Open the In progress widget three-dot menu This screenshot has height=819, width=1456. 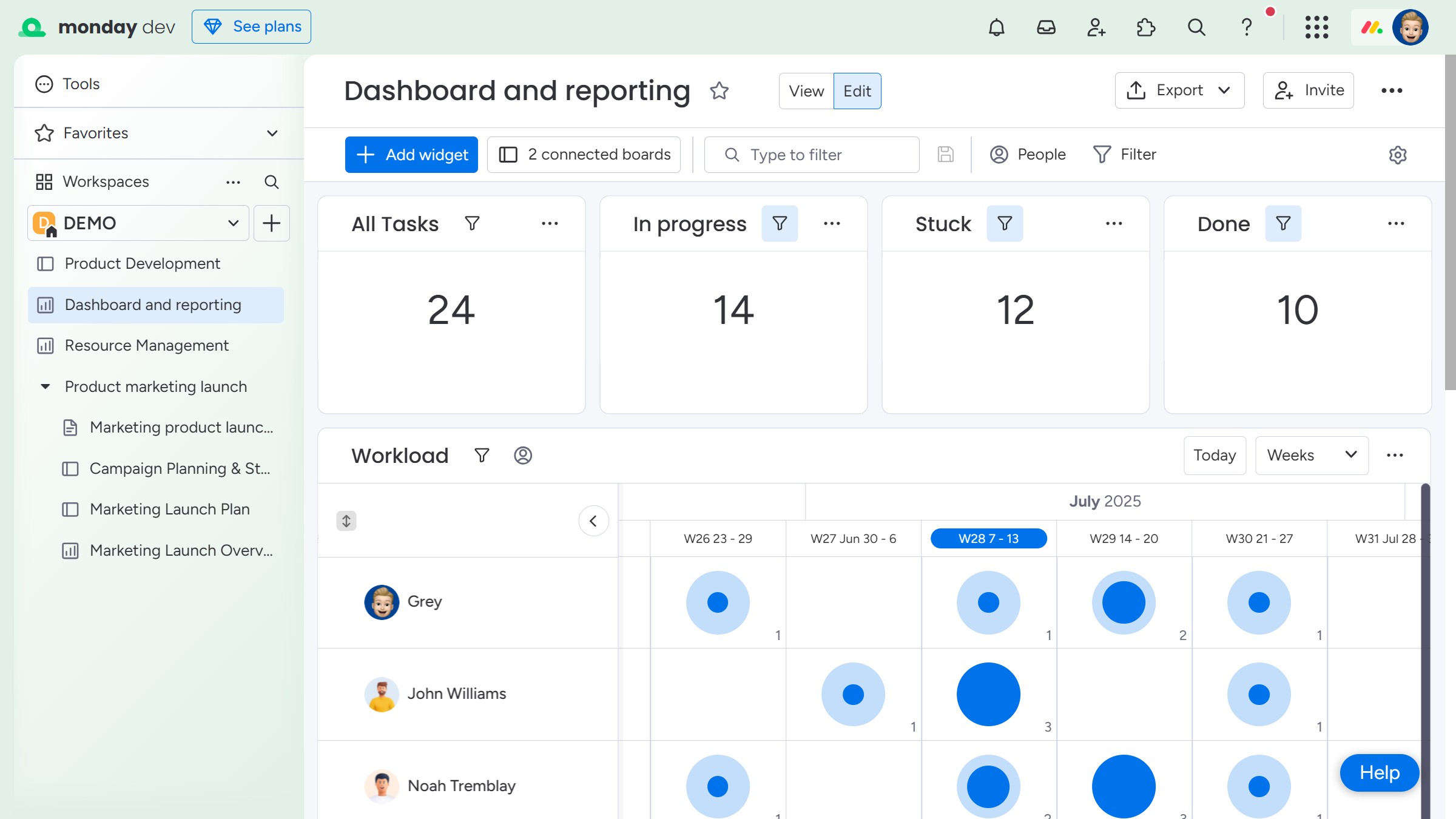pyautogui.click(x=832, y=223)
